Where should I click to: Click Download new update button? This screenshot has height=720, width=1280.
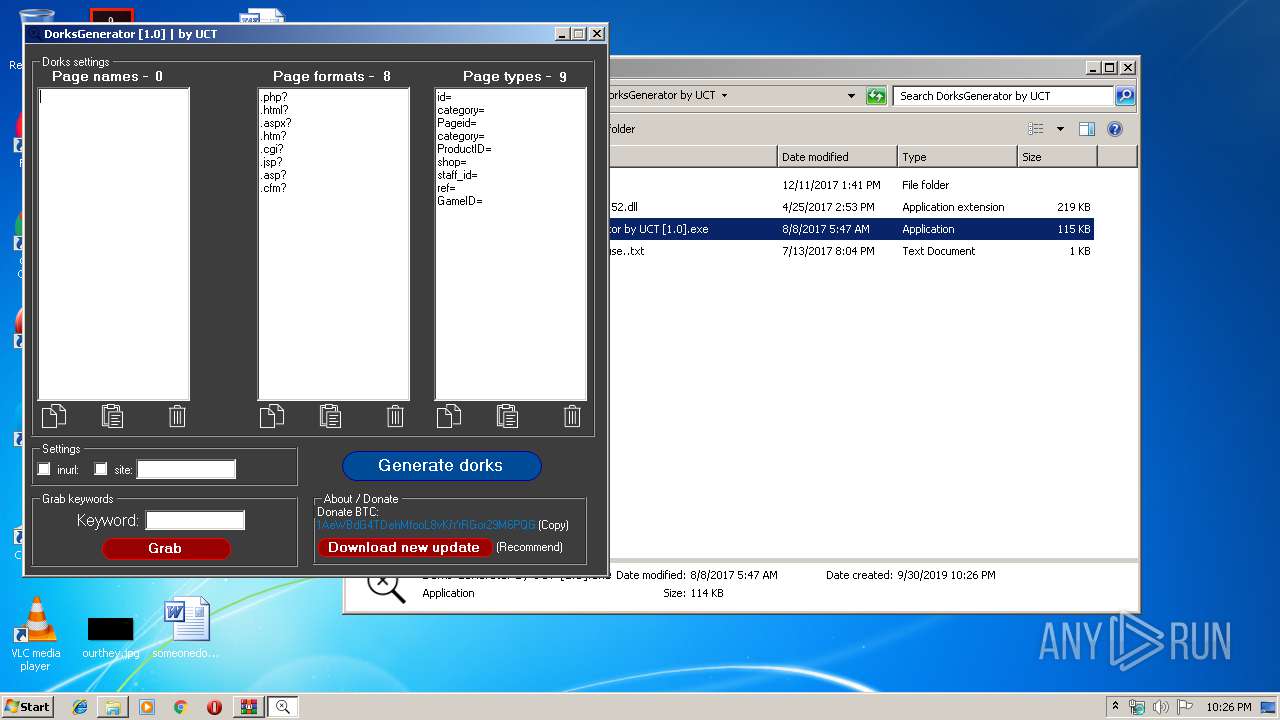tap(404, 547)
